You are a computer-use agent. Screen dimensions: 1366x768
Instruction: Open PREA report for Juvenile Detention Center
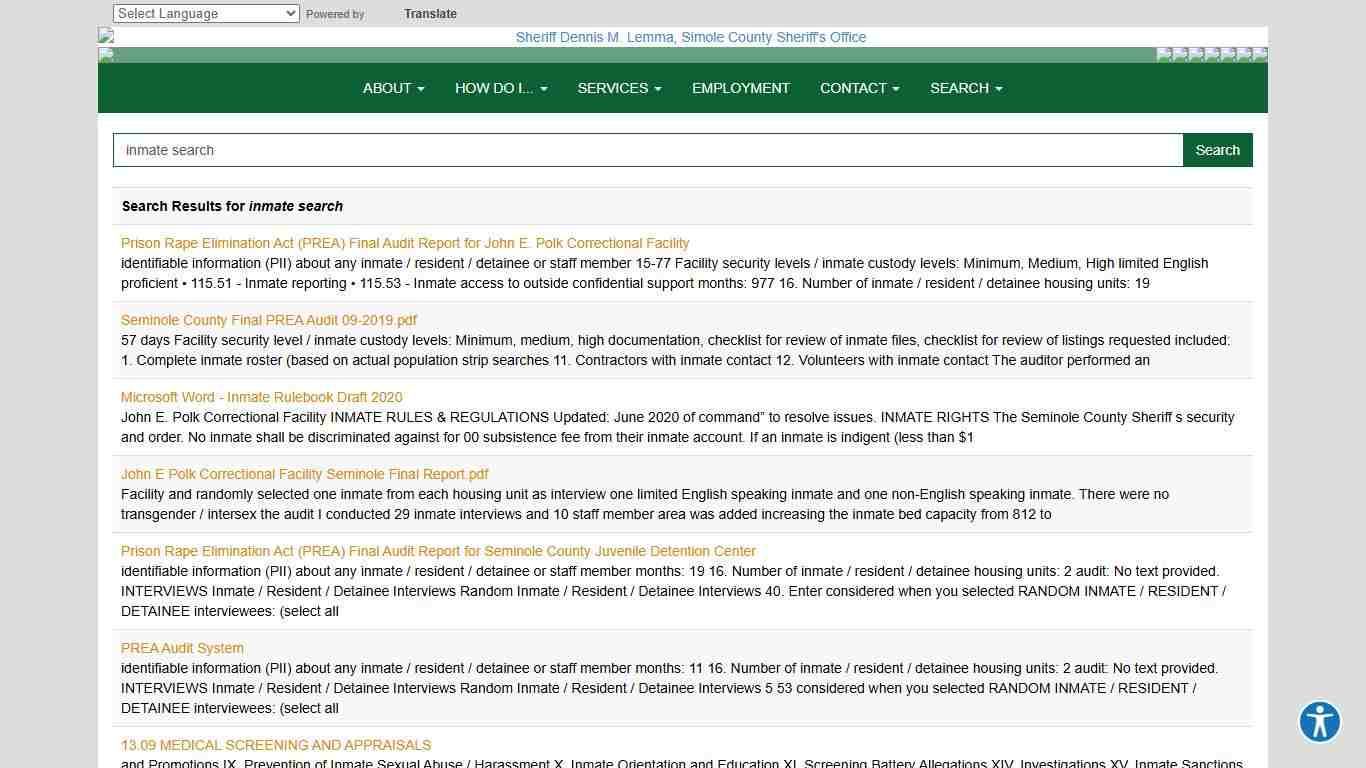[438, 551]
